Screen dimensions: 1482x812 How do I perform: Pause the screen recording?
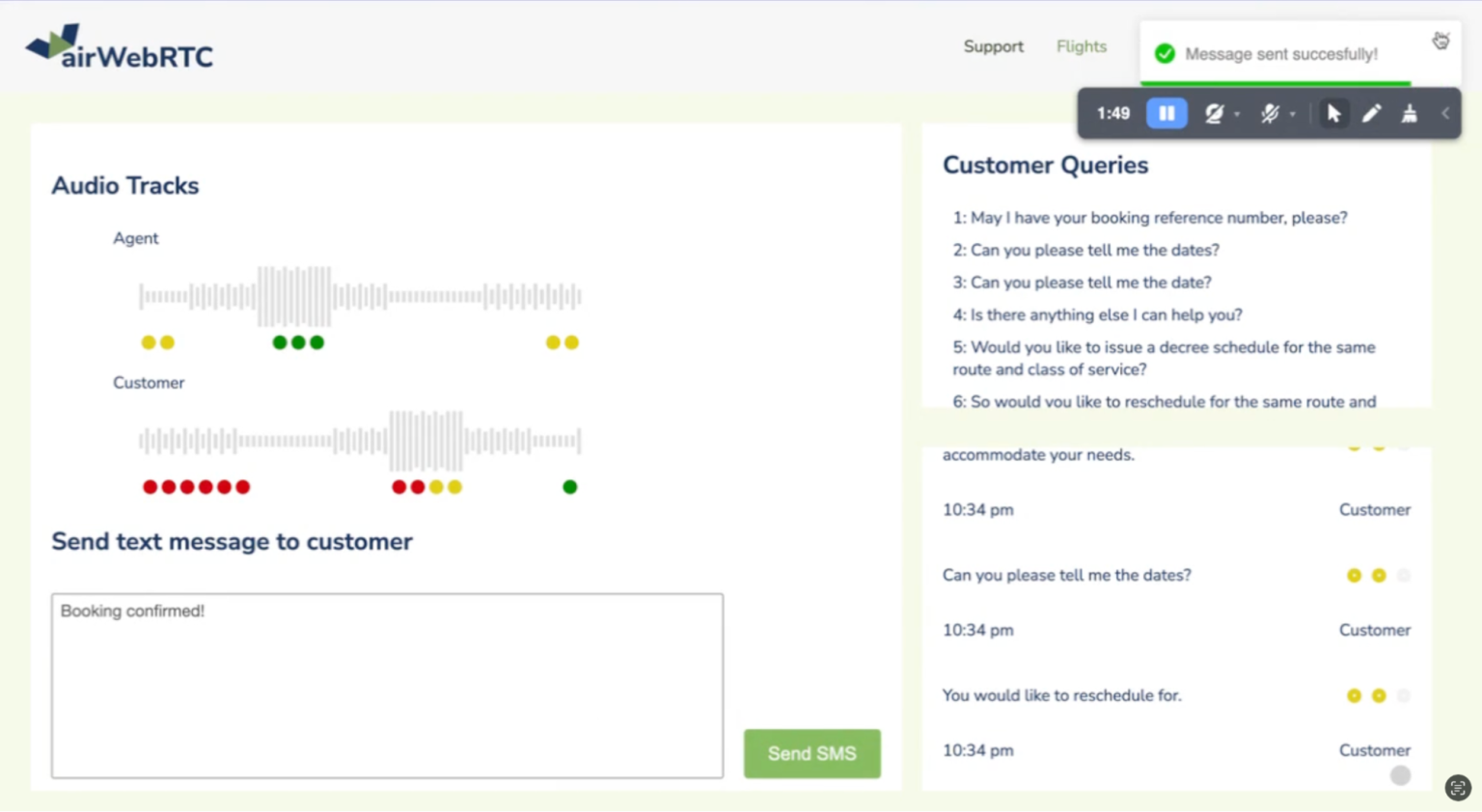pos(1166,114)
